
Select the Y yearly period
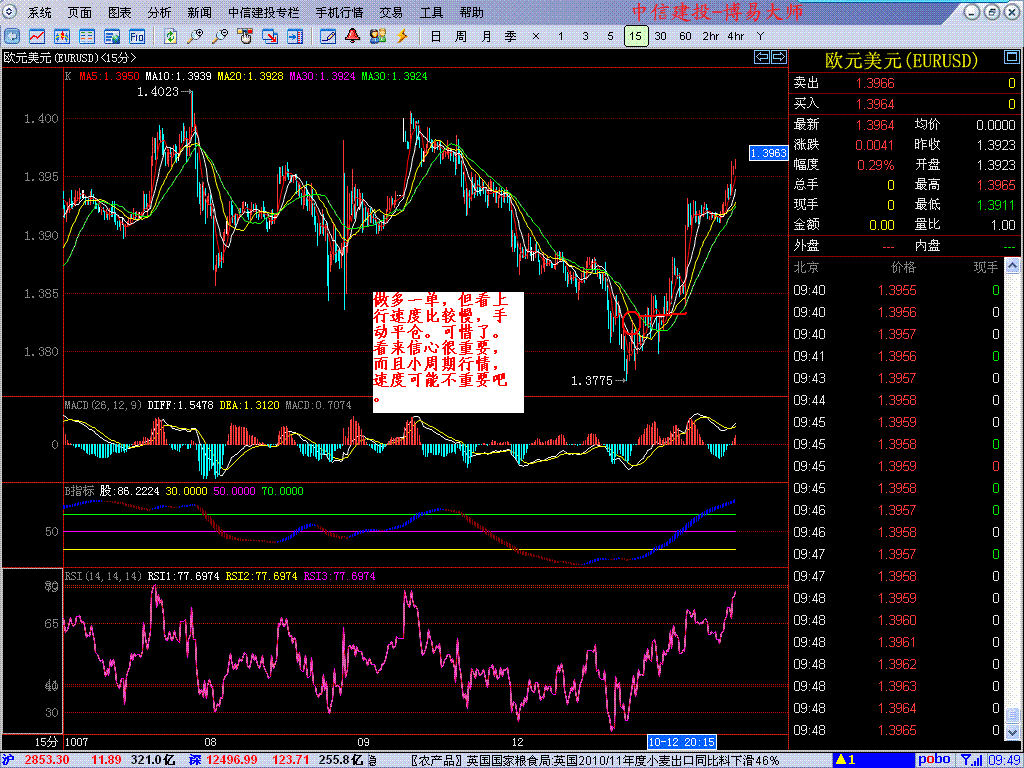coord(760,37)
